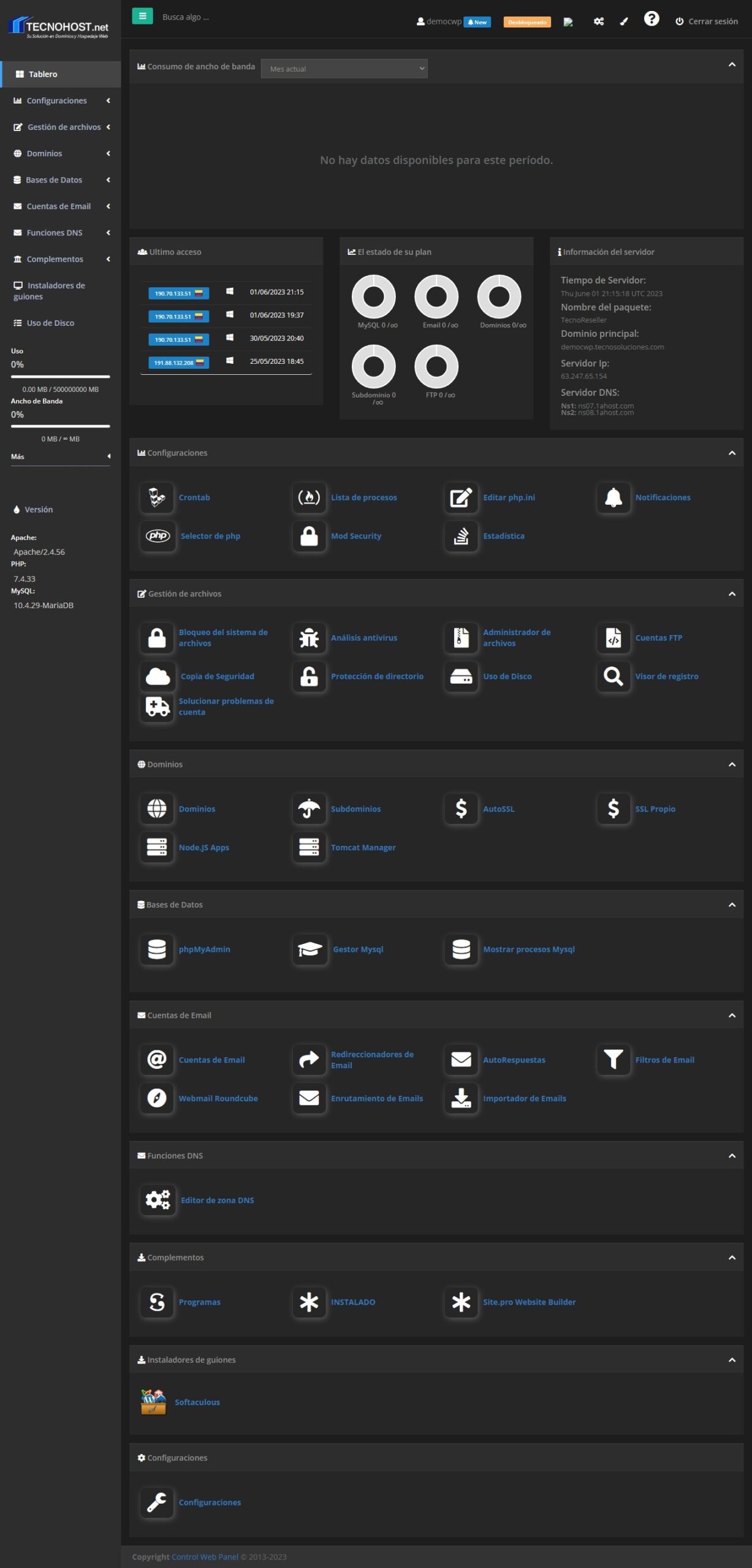Open the Control Web Panel footer link
Viewport: 752px width, 1568px height.
205,1556
